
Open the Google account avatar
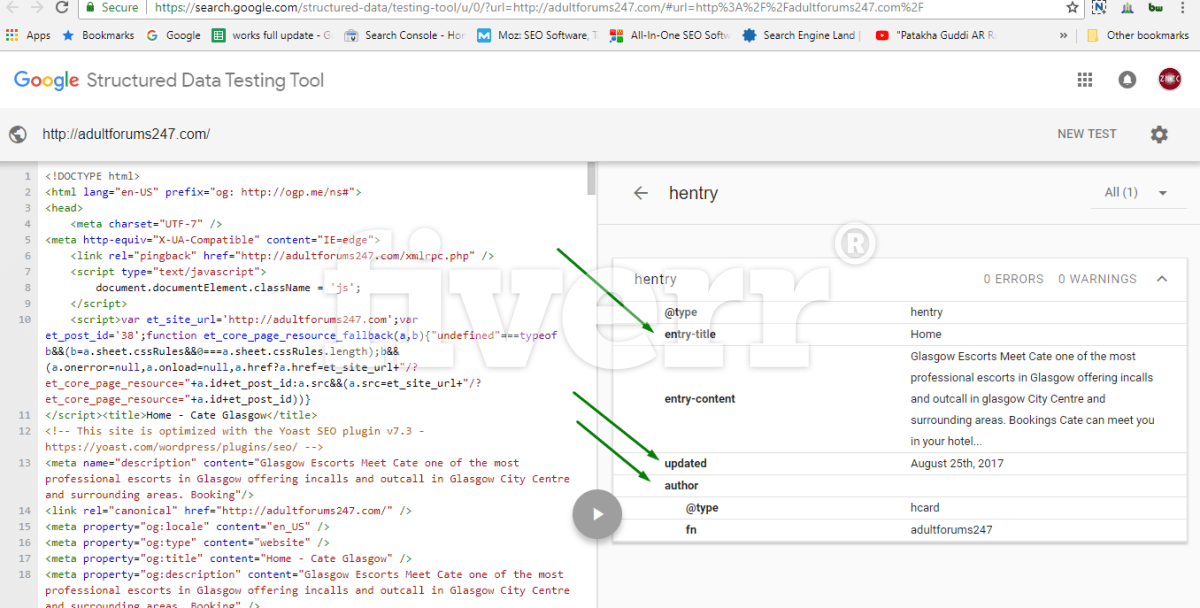pyautogui.click(x=1169, y=79)
